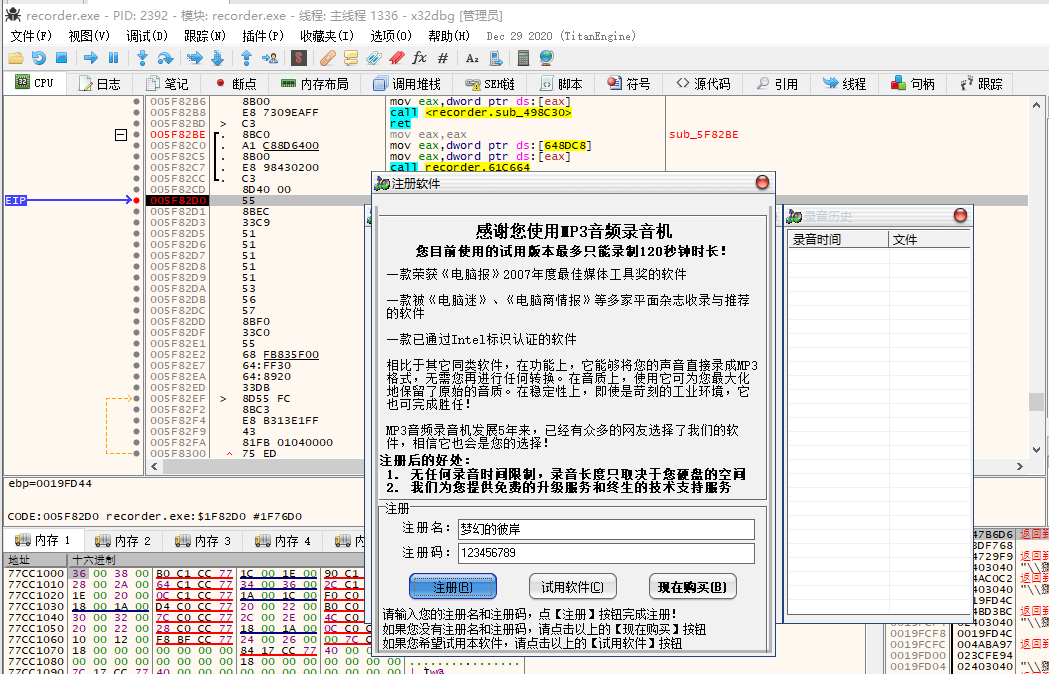Switch to the 调用堆栈 tab
1049x674 pixels.
click(407, 84)
